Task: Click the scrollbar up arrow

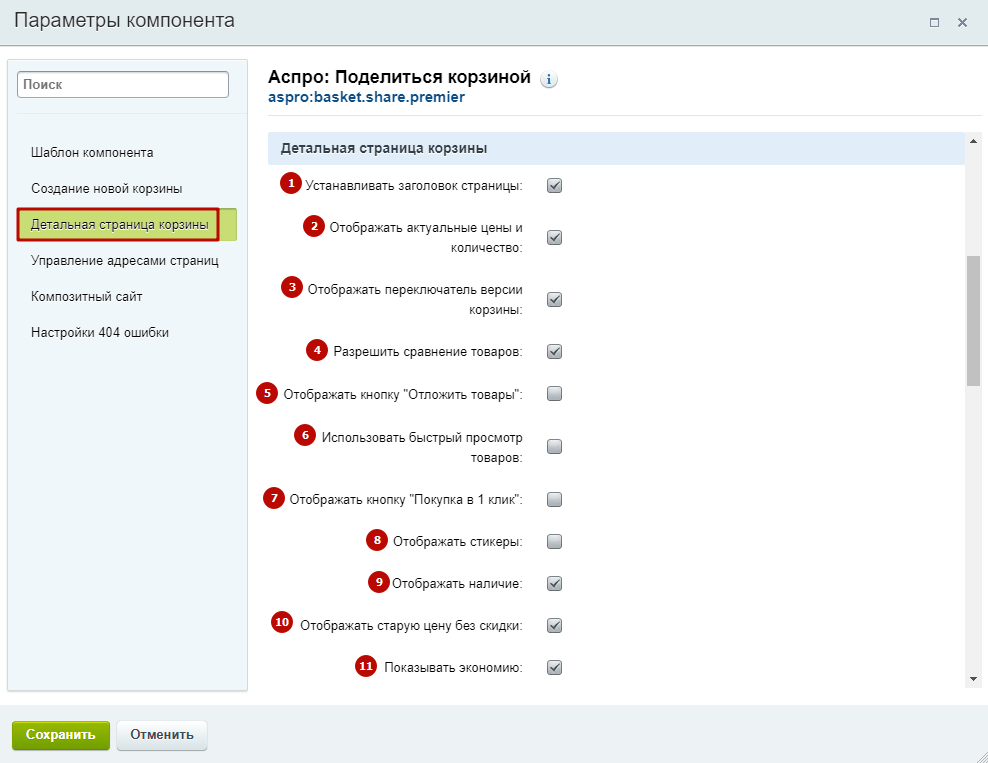Action: (974, 141)
